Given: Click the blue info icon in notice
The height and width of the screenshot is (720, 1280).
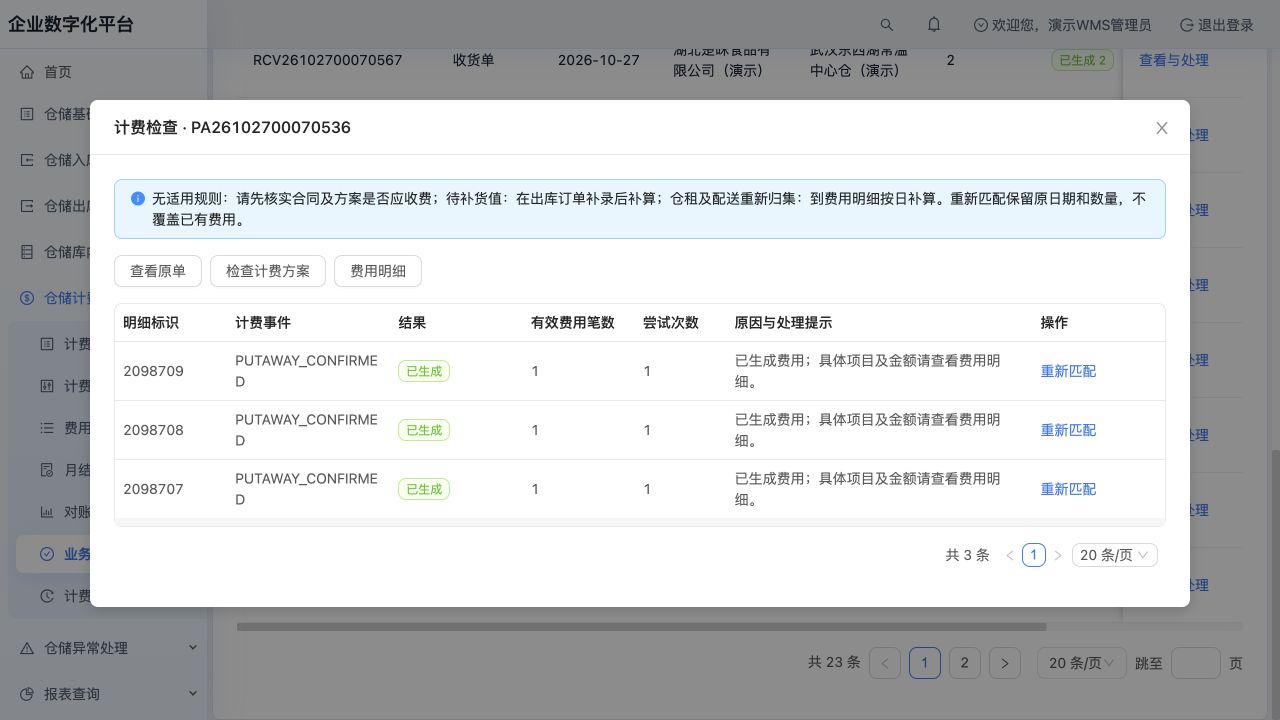Looking at the screenshot, I should [138, 198].
